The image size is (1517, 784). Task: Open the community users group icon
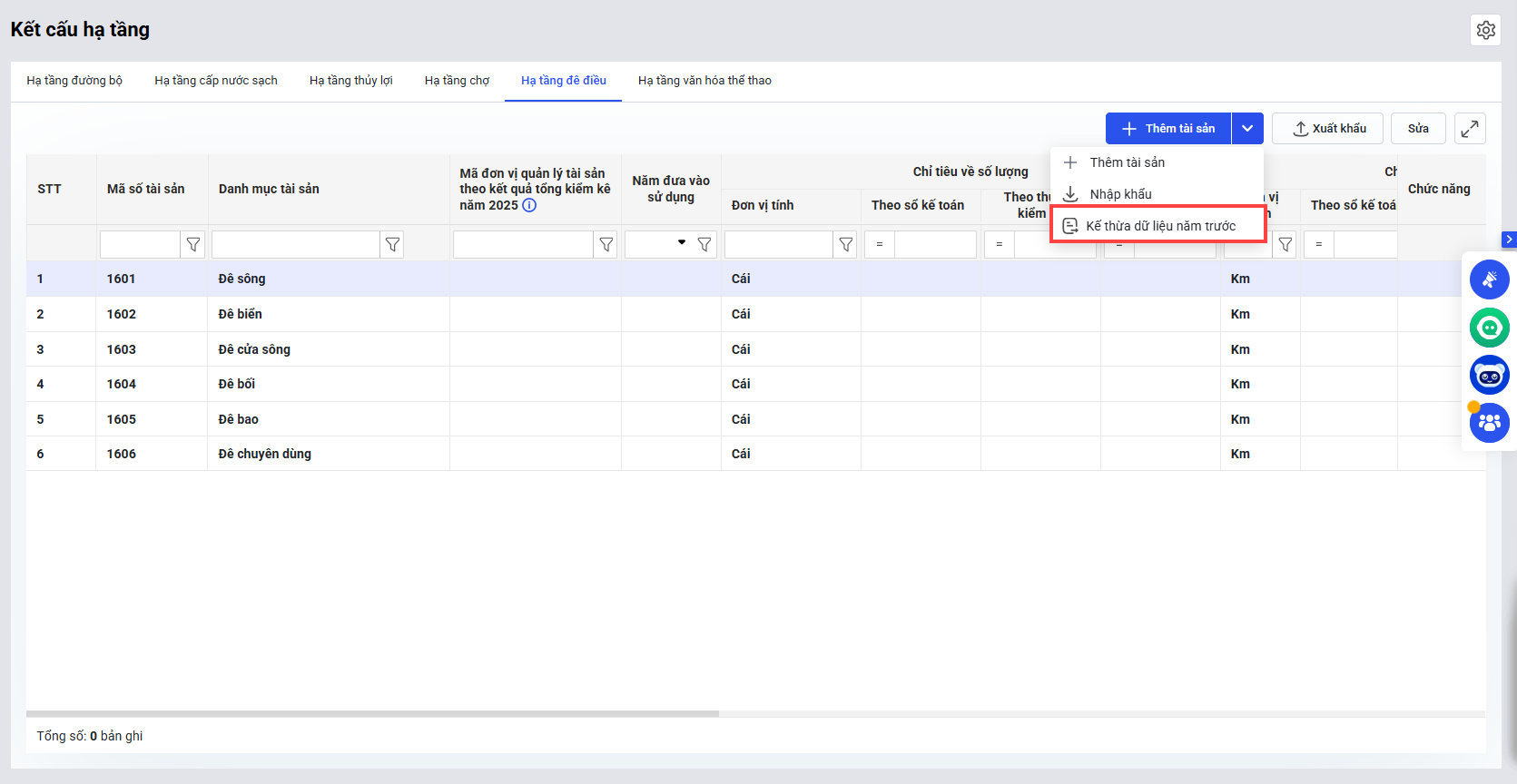(x=1489, y=423)
